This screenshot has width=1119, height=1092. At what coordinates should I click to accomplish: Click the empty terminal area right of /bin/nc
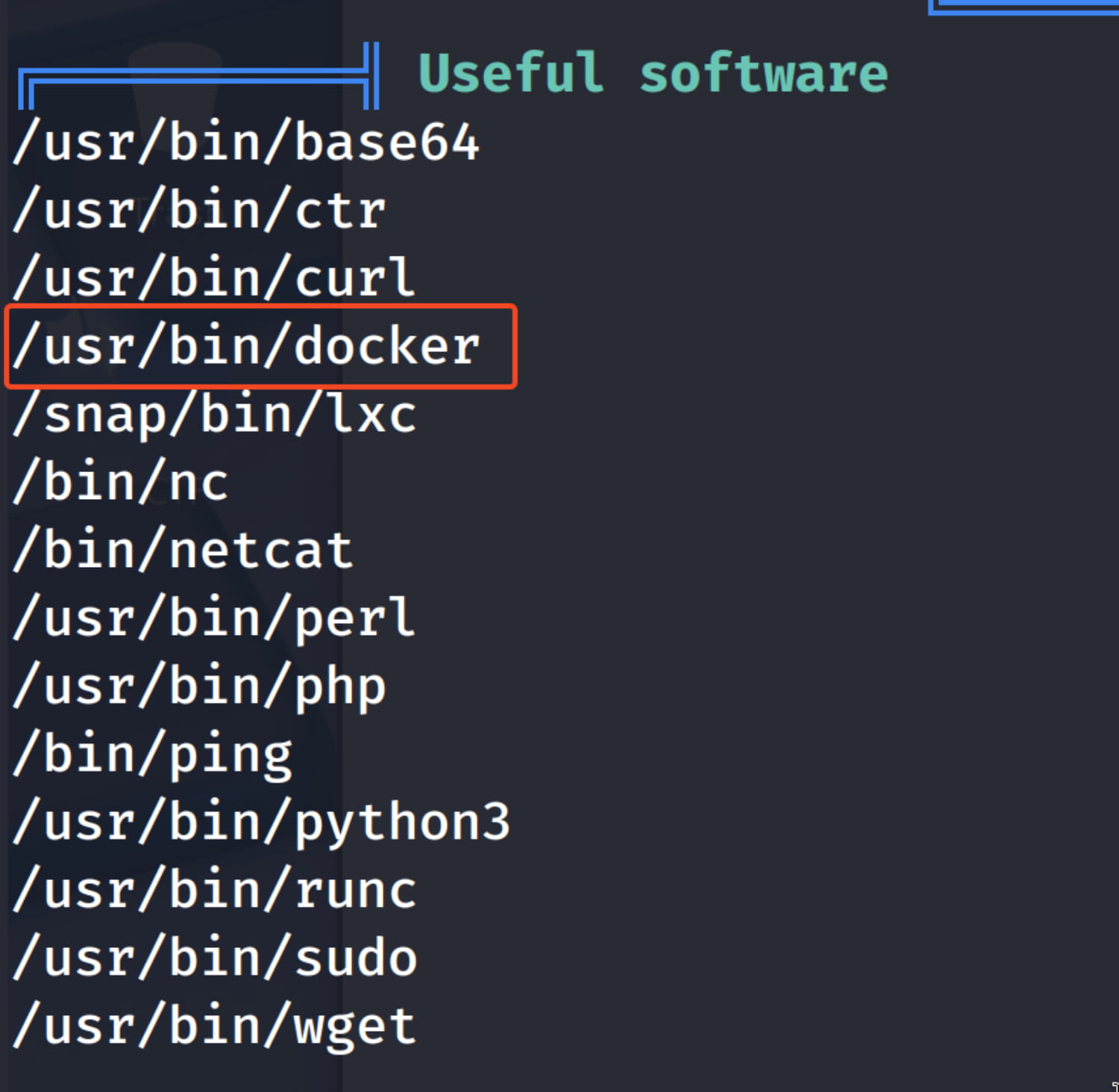(671, 483)
